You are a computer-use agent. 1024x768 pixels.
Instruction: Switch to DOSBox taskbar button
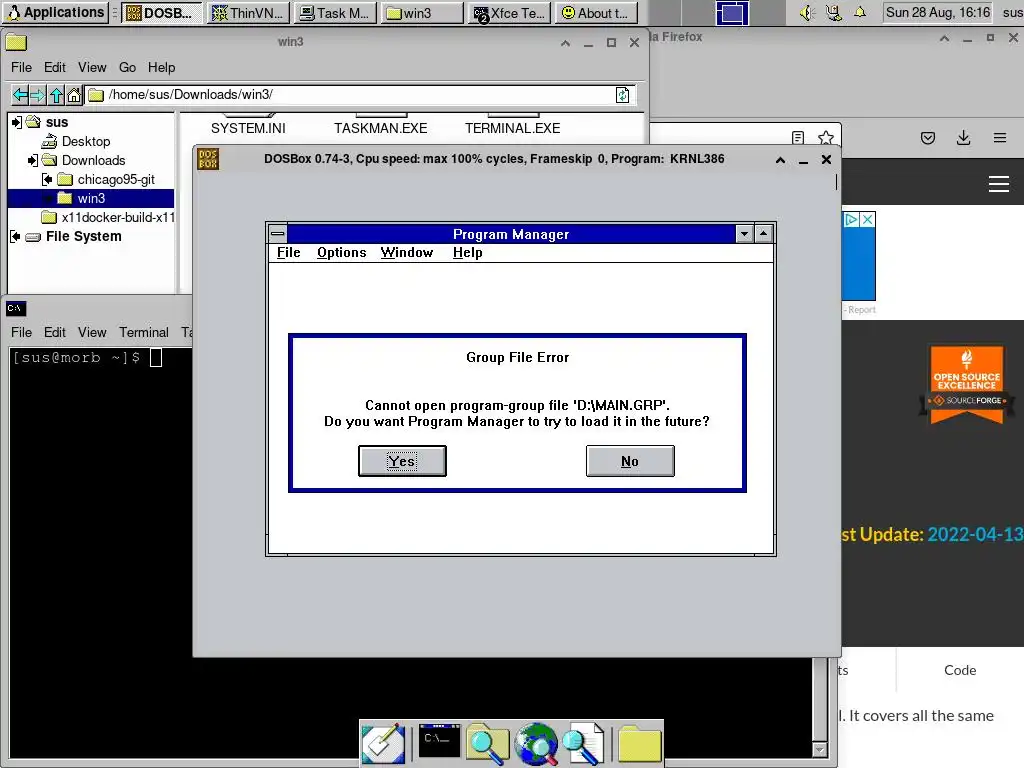pos(161,13)
